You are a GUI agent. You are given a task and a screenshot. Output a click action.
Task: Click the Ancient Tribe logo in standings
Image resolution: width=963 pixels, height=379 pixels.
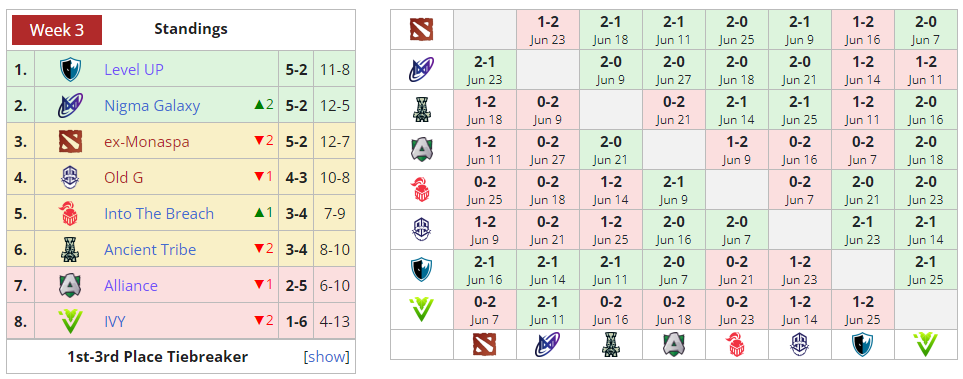pyautogui.click(x=70, y=249)
